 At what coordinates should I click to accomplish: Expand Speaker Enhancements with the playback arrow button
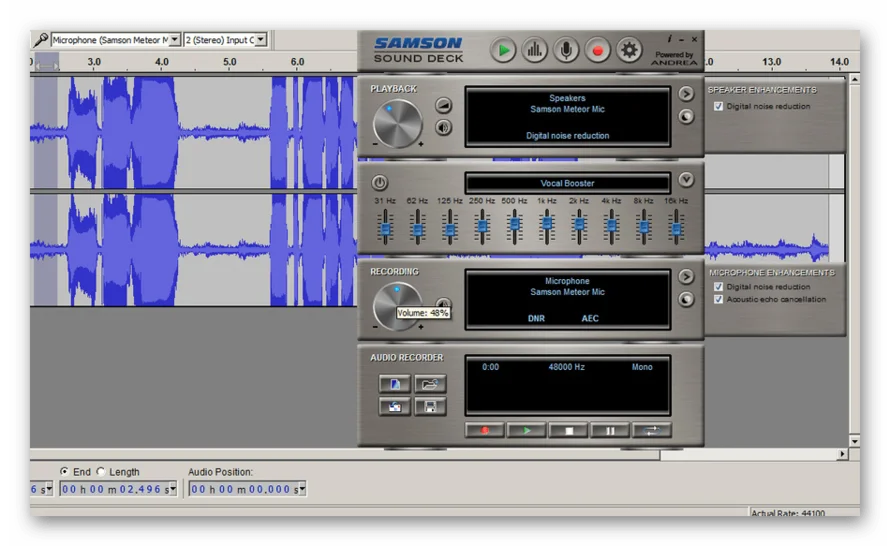(x=686, y=94)
